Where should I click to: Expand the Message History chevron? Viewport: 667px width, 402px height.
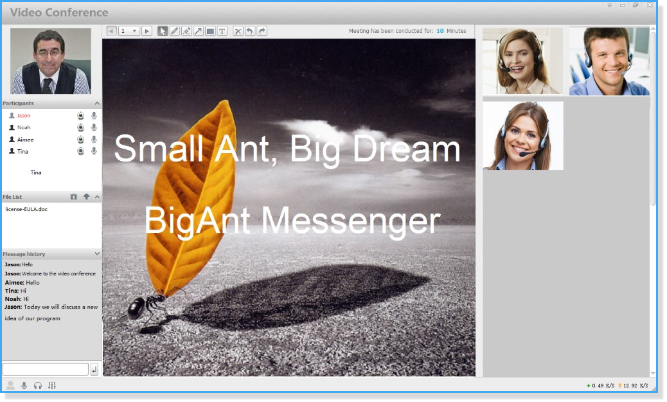coord(97,254)
